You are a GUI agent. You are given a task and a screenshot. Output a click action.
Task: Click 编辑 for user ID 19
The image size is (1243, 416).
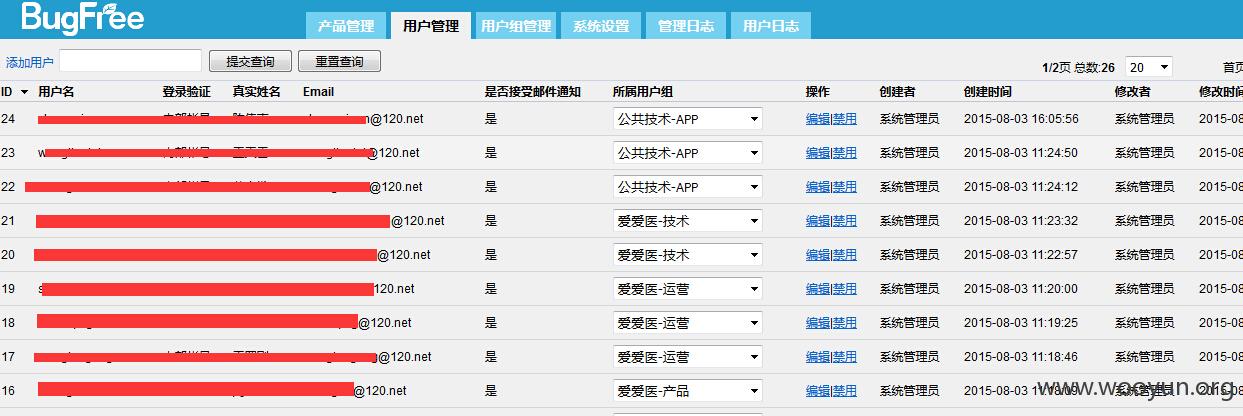tap(818, 289)
